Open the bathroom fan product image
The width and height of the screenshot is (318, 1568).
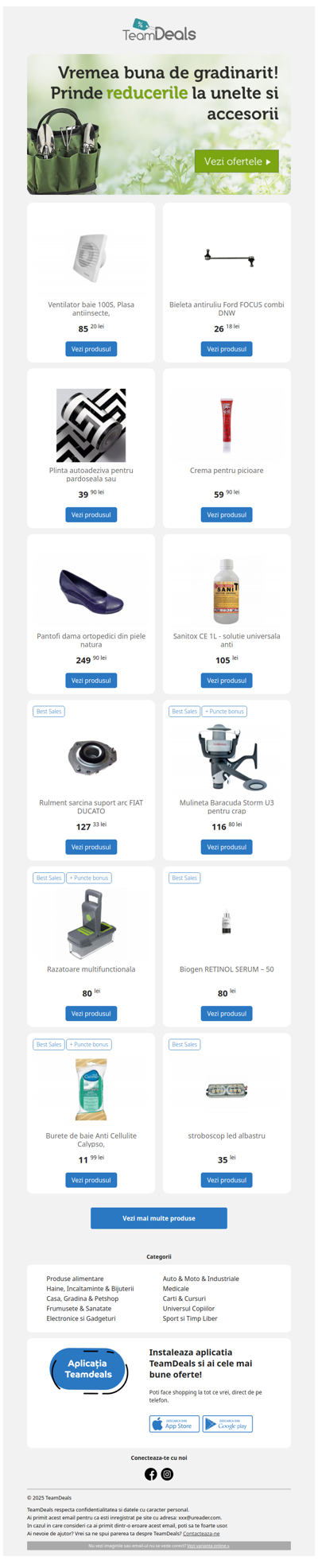point(91,258)
